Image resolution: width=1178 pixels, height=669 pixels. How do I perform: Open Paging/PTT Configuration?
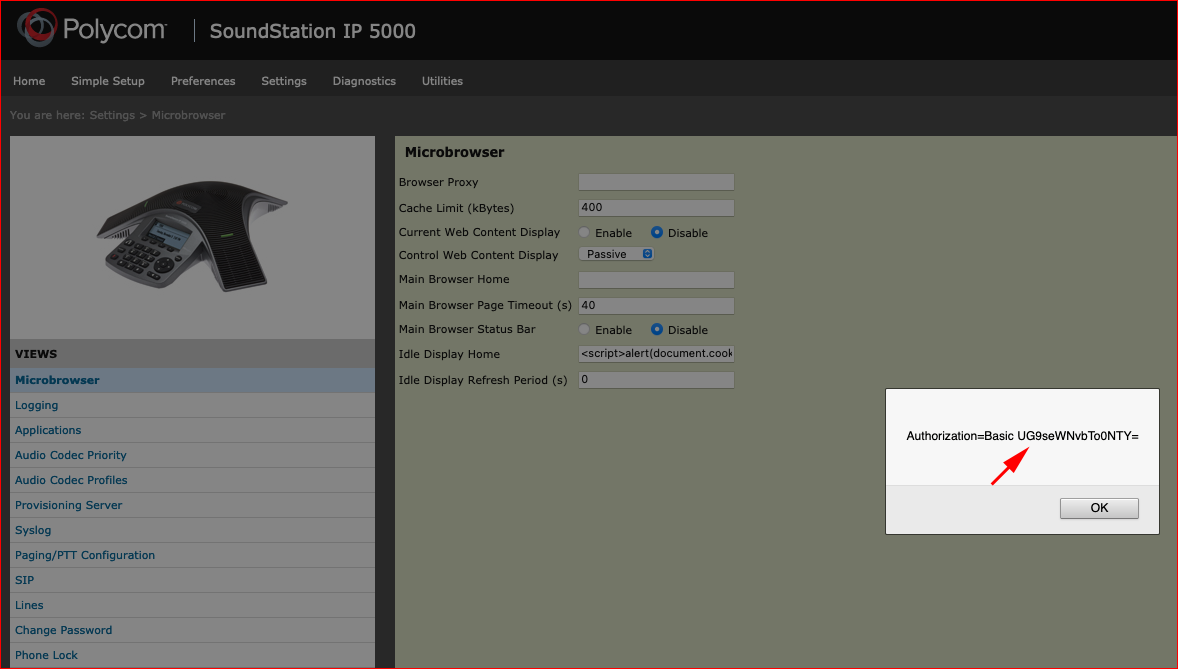click(x=85, y=555)
